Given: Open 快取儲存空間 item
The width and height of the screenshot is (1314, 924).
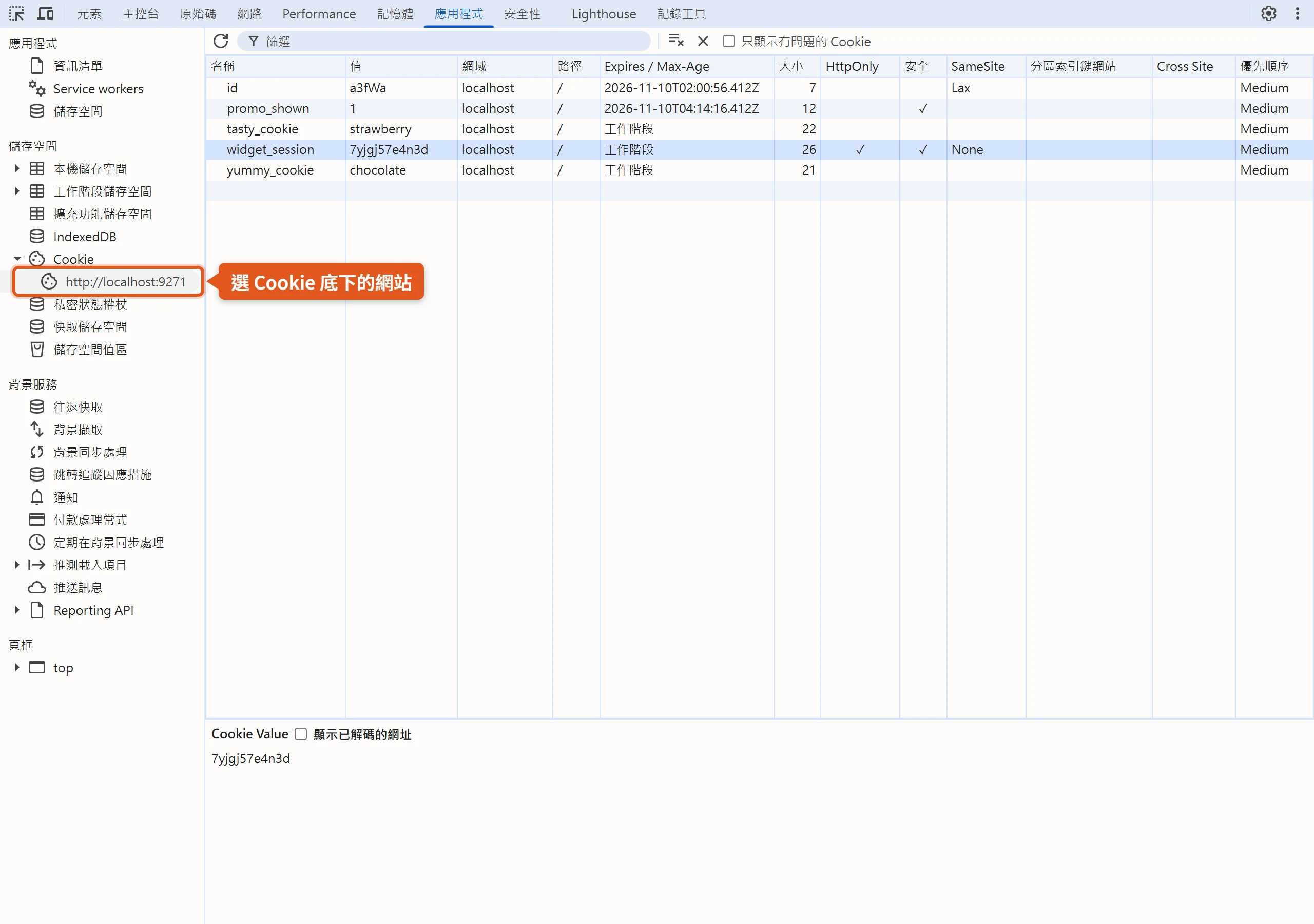Looking at the screenshot, I should [90, 327].
